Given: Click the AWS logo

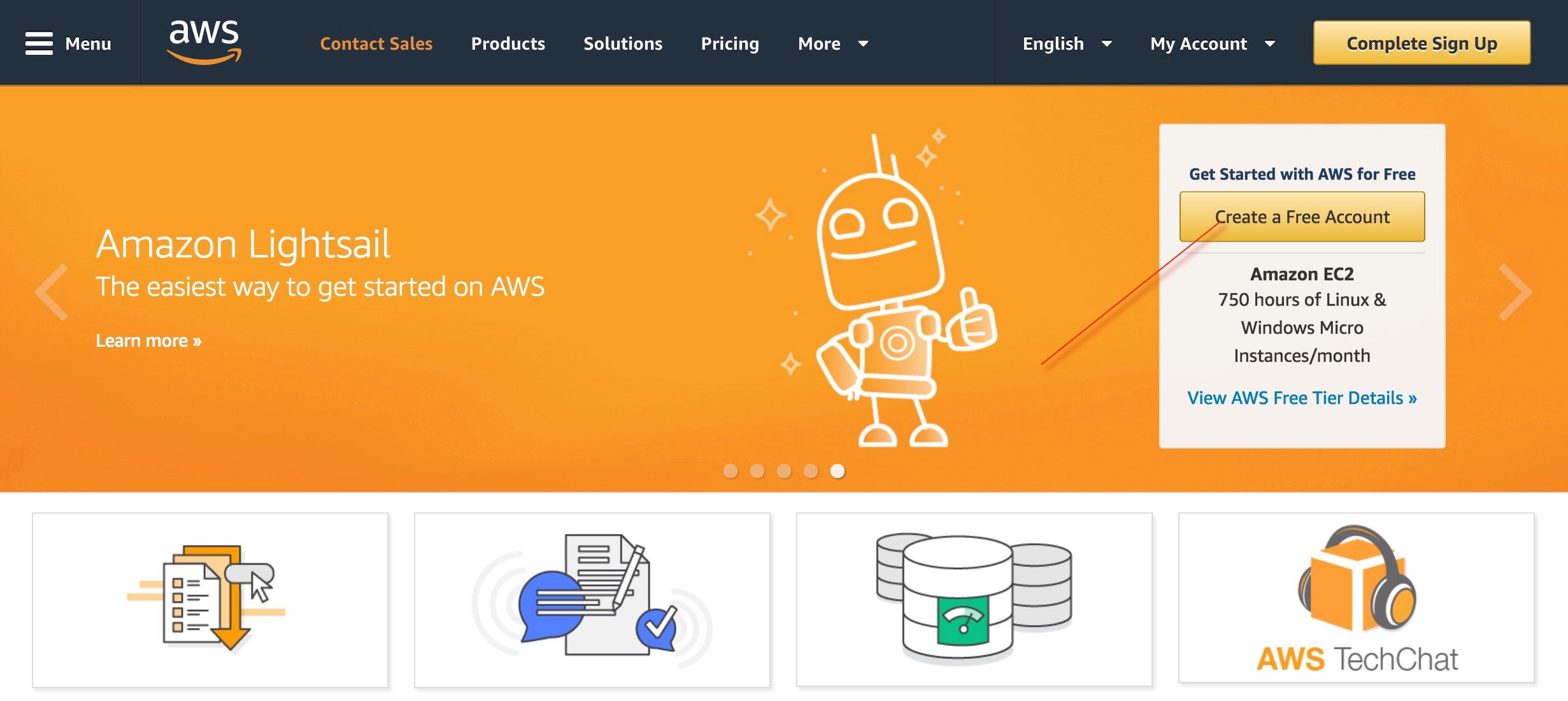Looking at the screenshot, I should [x=204, y=41].
